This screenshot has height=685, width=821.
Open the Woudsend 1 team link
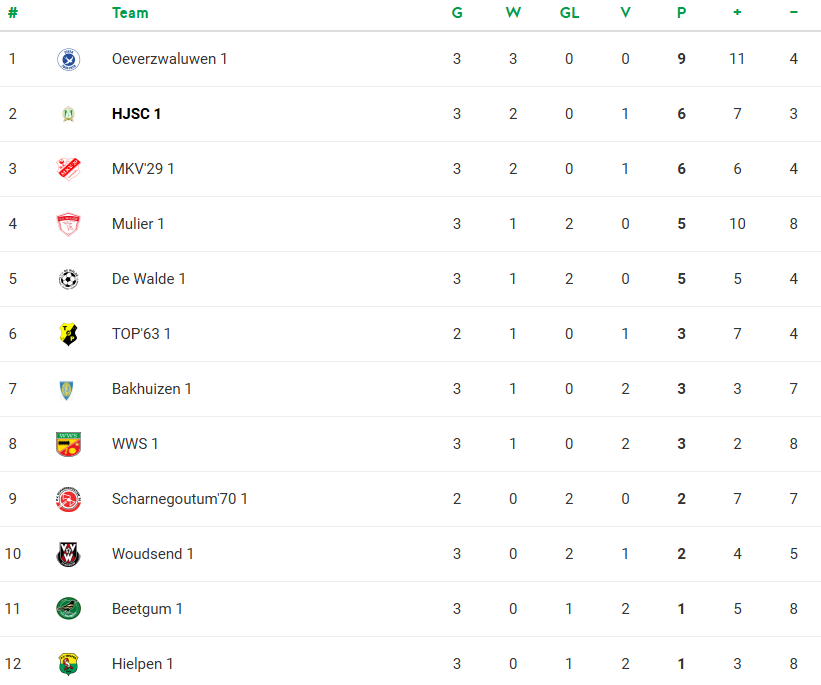(152, 554)
